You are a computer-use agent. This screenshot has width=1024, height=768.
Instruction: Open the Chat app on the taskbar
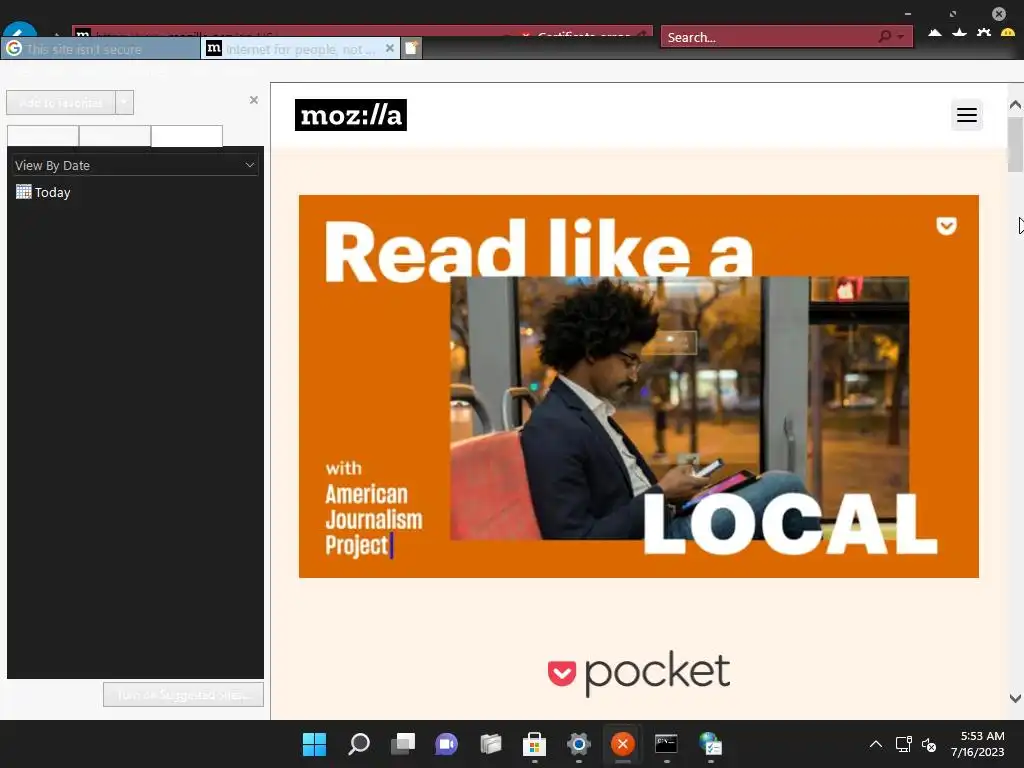click(x=447, y=744)
